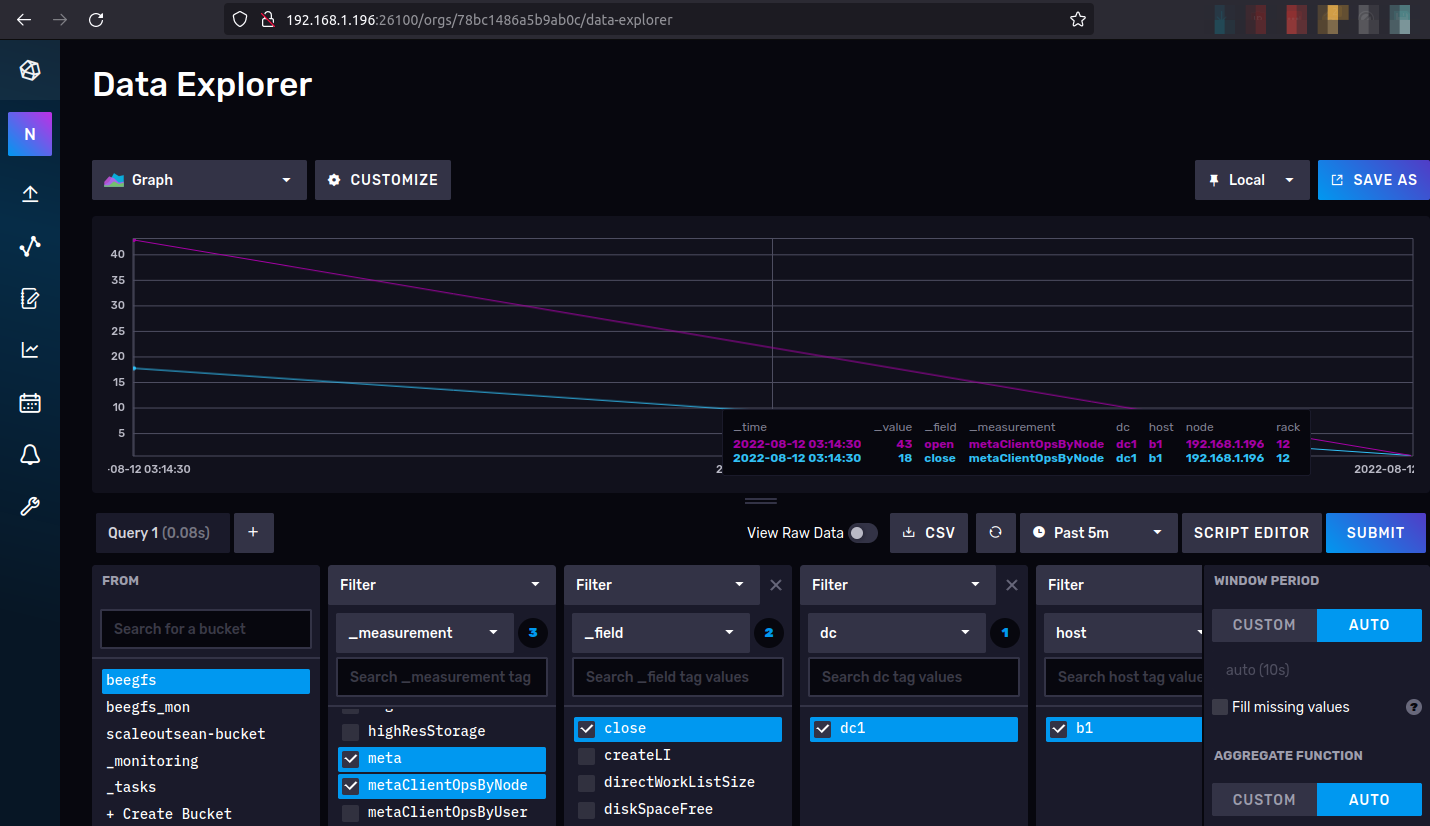This screenshot has height=826, width=1430.
Task: Download results with CSV button
Action: click(929, 533)
